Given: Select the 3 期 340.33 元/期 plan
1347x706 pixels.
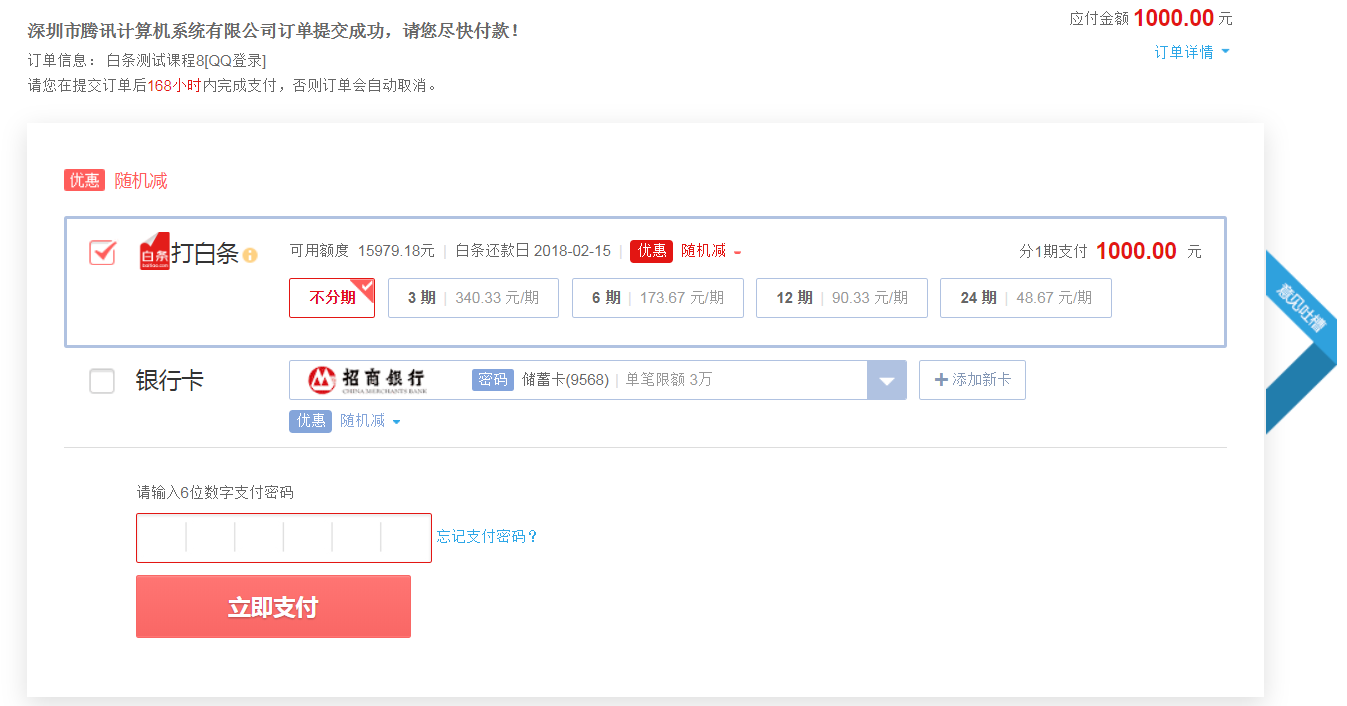Looking at the screenshot, I should (x=473, y=298).
